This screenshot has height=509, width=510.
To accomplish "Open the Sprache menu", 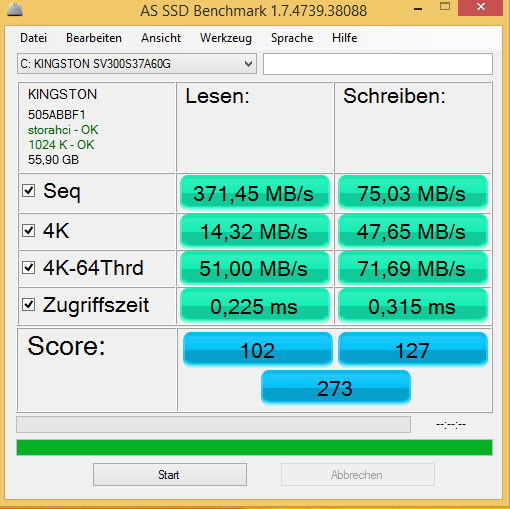I will pyautogui.click(x=292, y=38).
